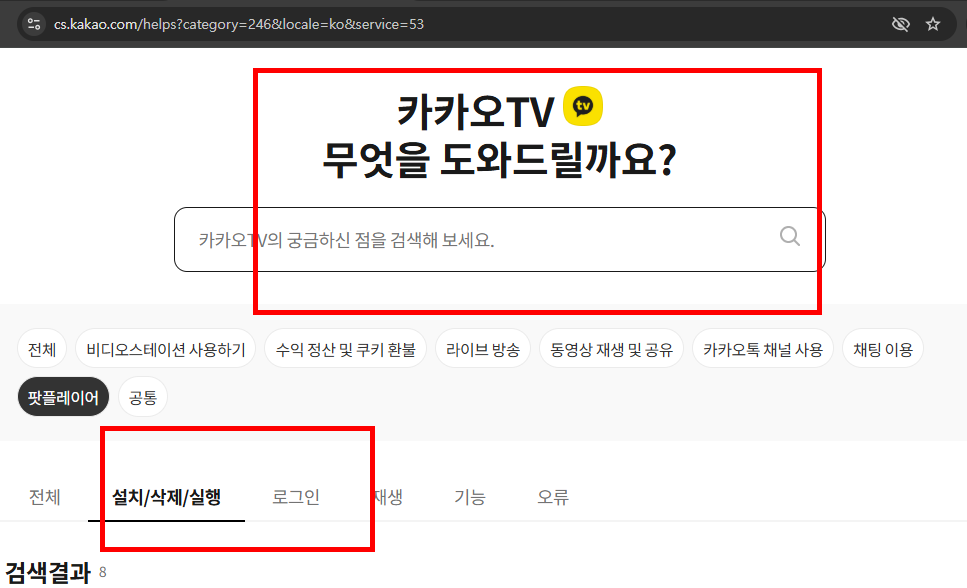
Task: Click the search magnifier icon
Action: (x=789, y=236)
